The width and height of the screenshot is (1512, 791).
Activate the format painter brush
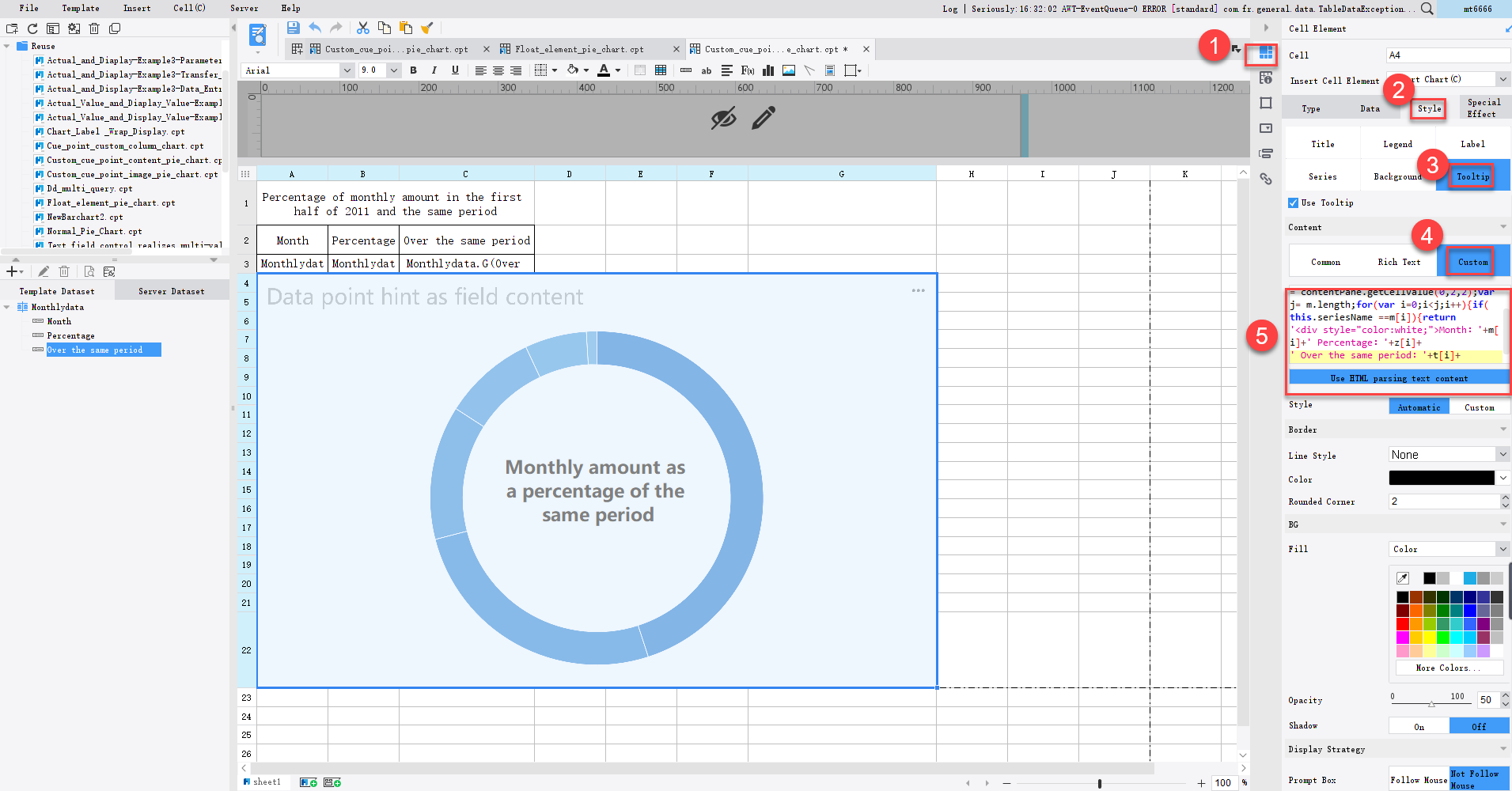pos(427,28)
